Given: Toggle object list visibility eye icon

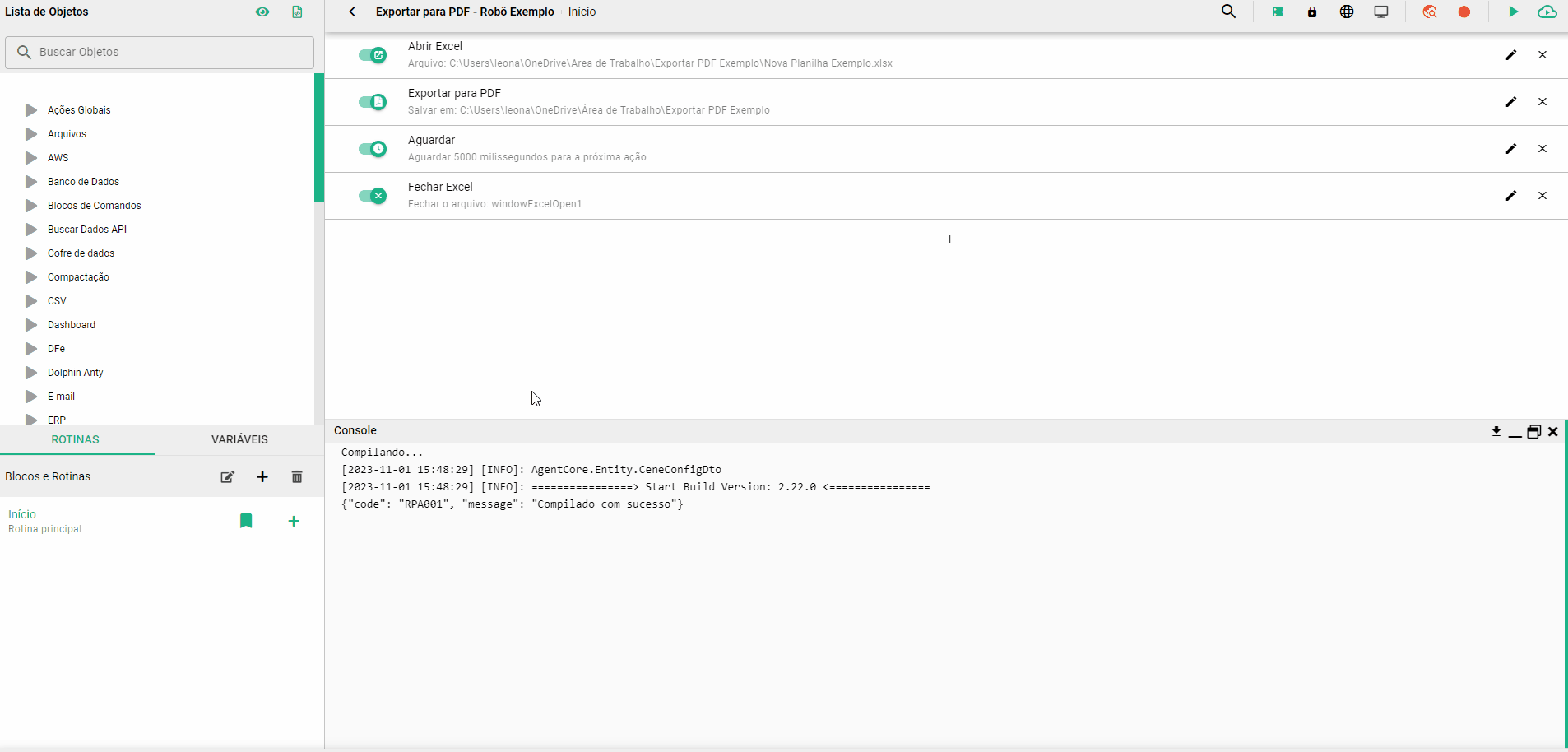Looking at the screenshot, I should point(262,12).
